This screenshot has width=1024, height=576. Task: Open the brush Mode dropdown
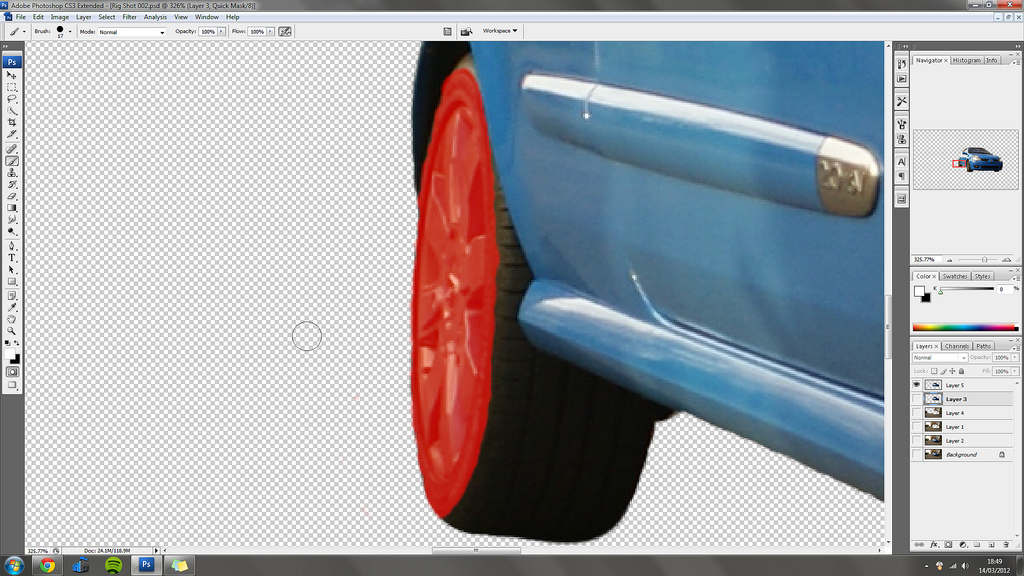[x=132, y=32]
